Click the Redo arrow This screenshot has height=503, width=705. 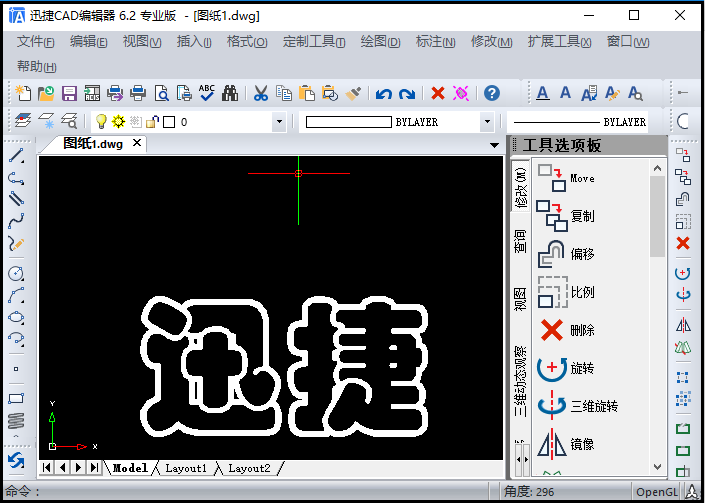pos(406,94)
